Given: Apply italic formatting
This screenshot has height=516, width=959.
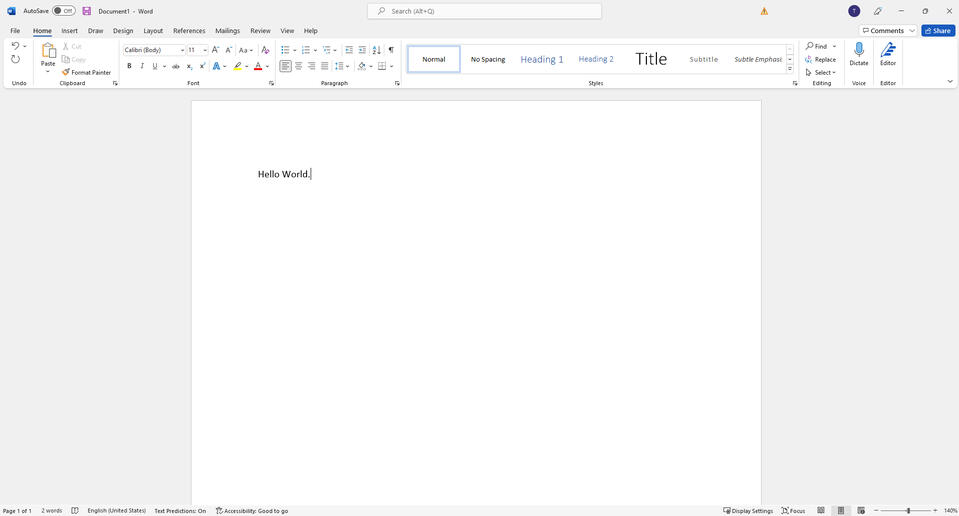Looking at the screenshot, I should (x=142, y=66).
